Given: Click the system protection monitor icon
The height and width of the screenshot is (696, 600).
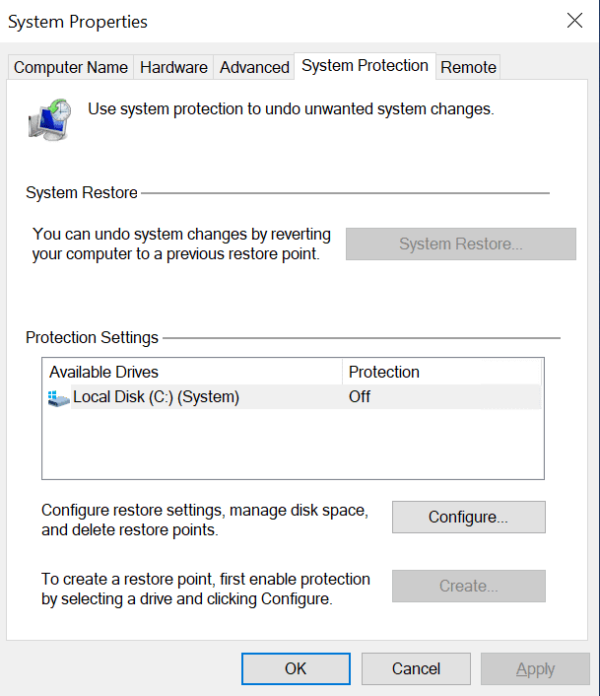Looking at the screenshot, I should point(49,116).
